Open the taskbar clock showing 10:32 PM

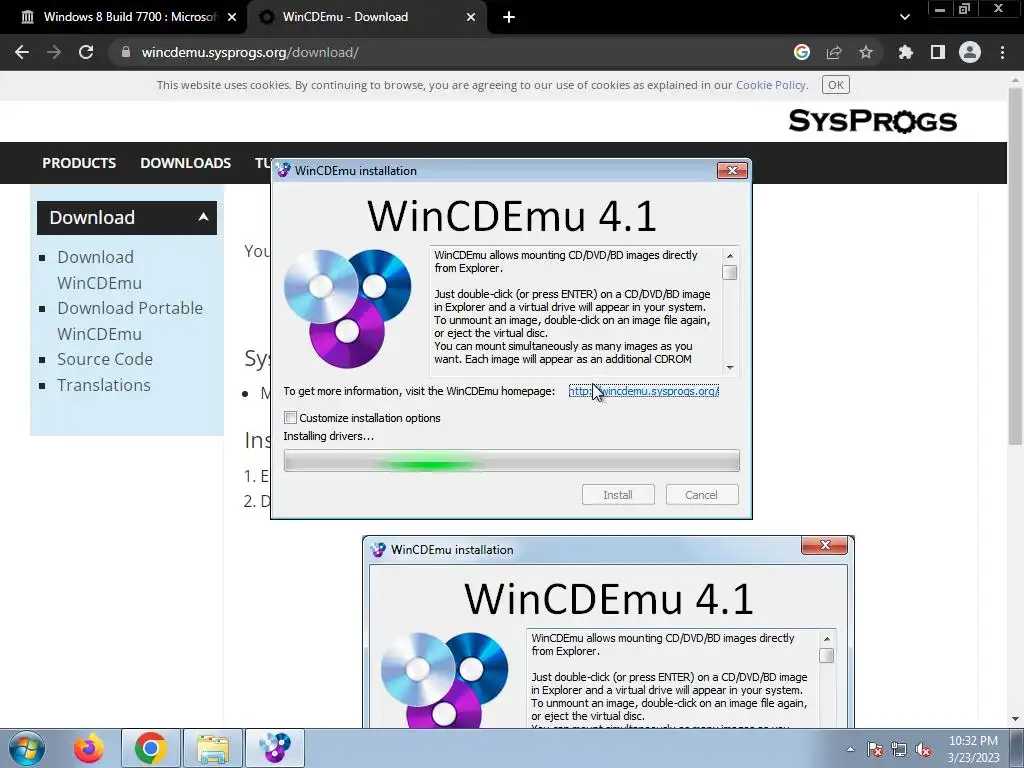point(973,749)
